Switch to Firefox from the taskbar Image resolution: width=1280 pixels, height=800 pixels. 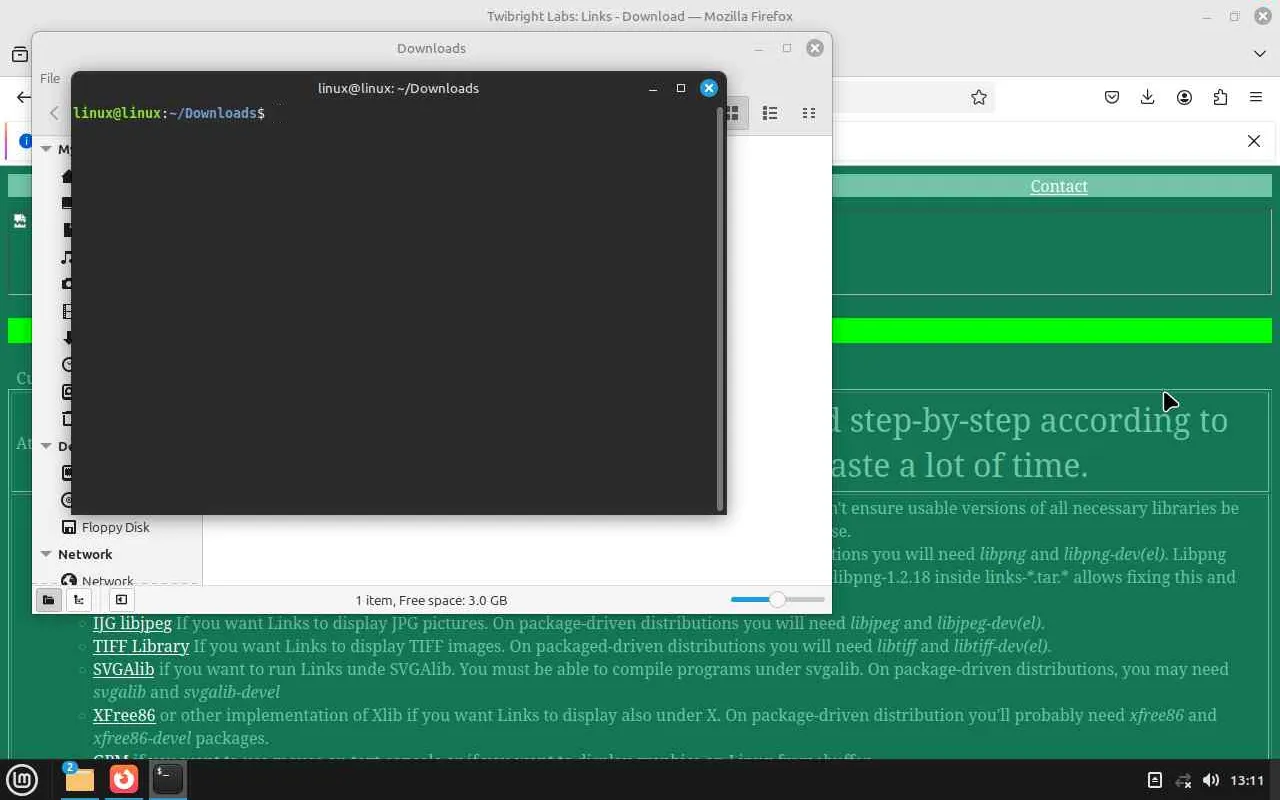[x=124, y=780]
